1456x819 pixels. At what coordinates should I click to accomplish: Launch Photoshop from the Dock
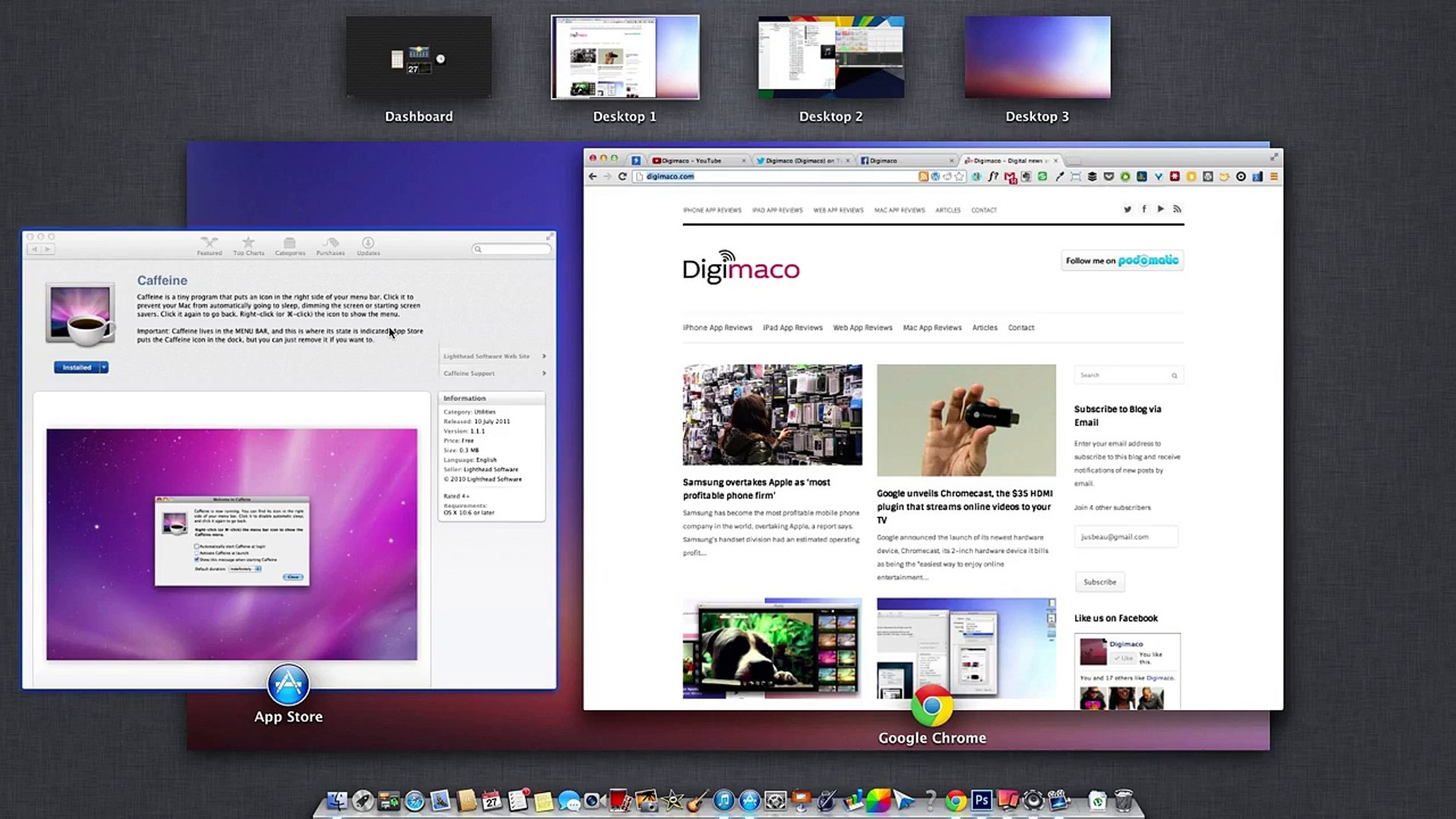[x=982, y=800]
